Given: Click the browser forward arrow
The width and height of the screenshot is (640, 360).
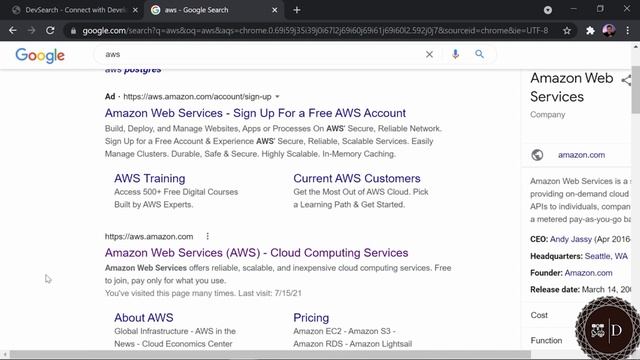Looking at the screenshot, I should (31, 30).
